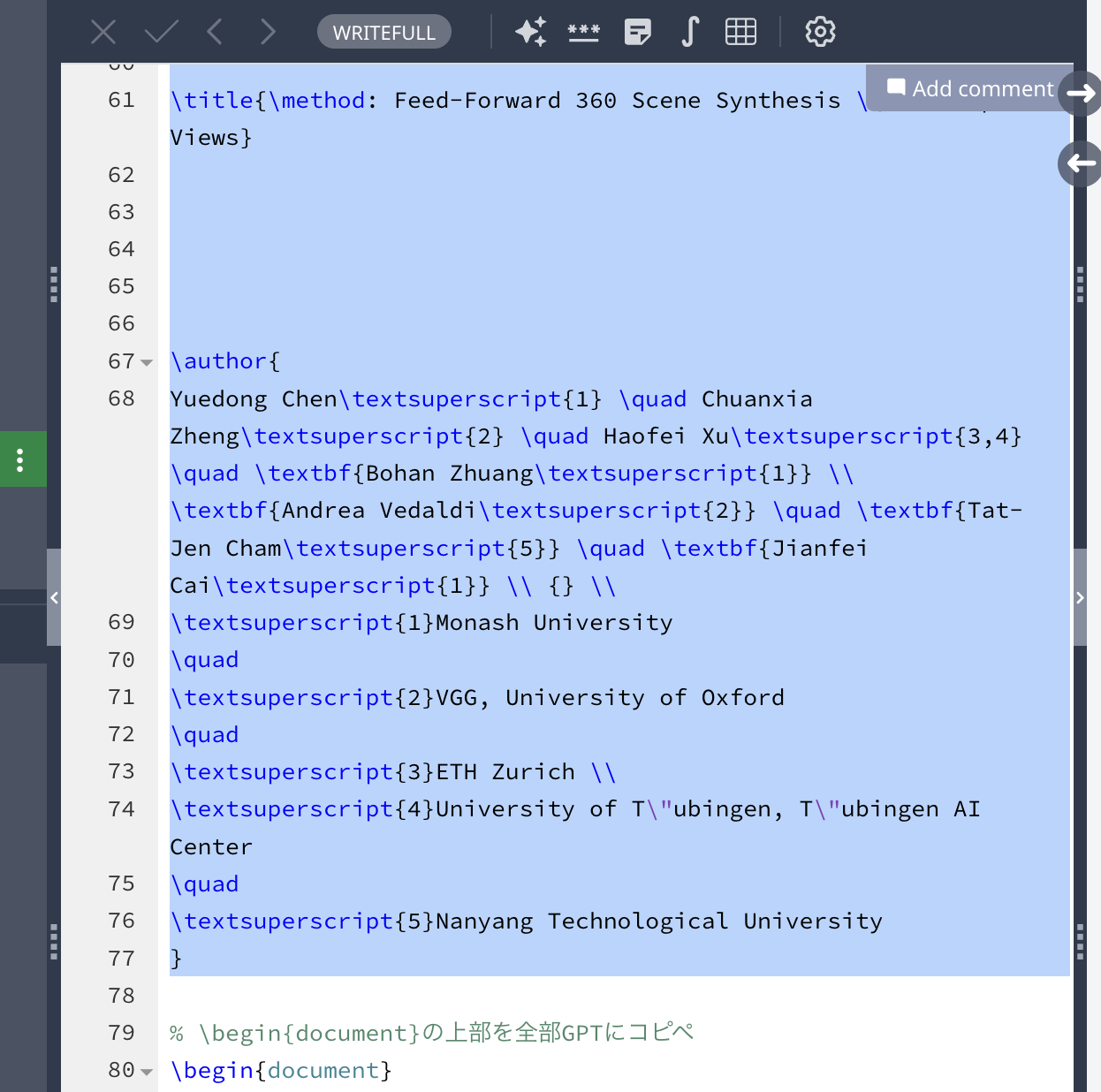Click line number 68 in gutter
Screen dimensions: 1101x1092
point(122,398)
